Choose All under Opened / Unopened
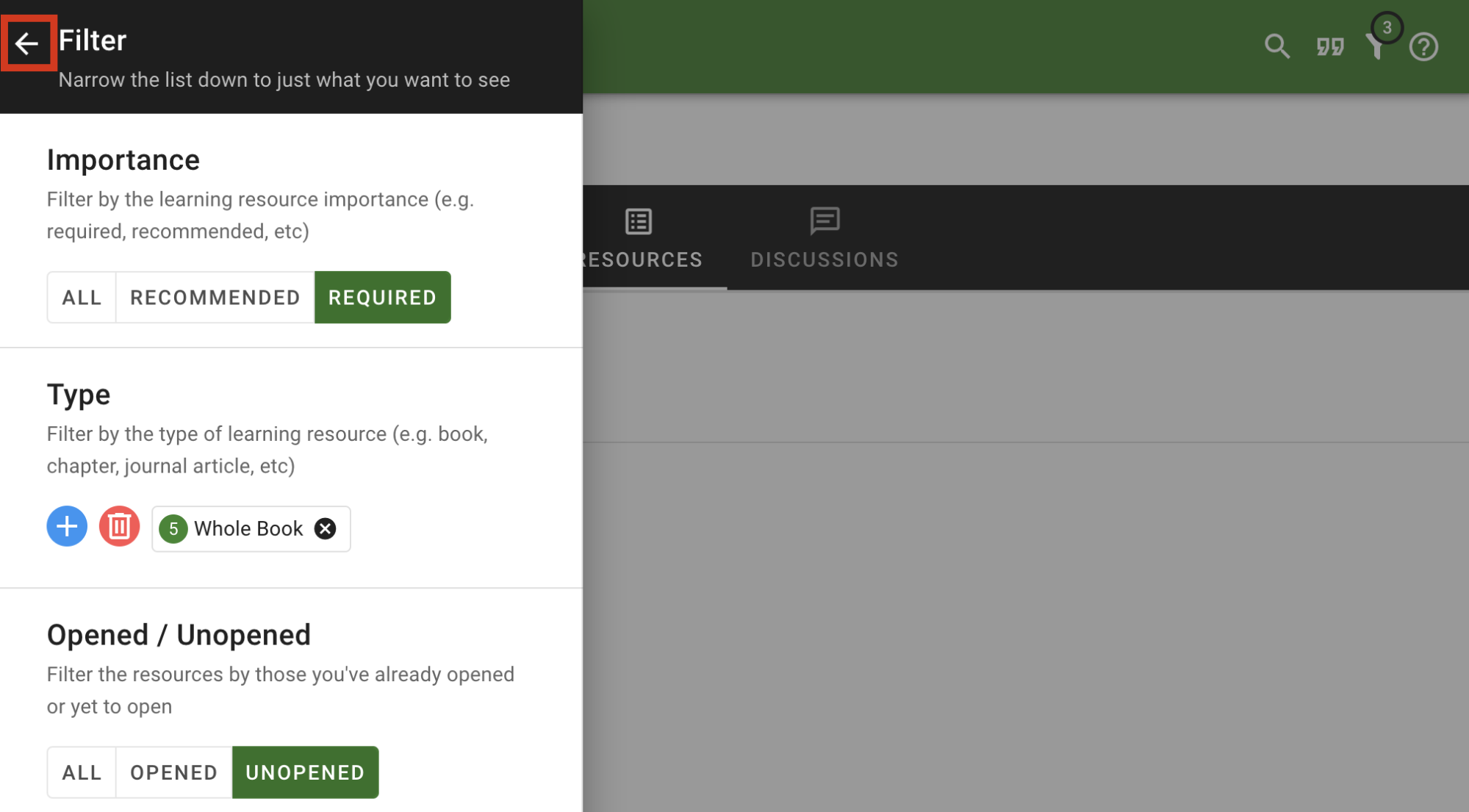1469x812 pixels. point(82,772)
